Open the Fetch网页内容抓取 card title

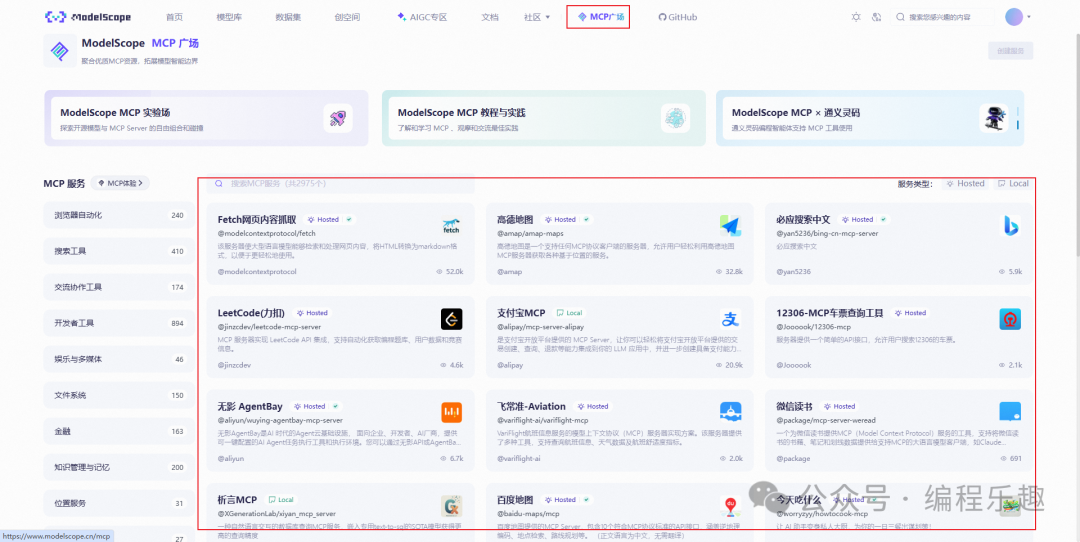257,220
